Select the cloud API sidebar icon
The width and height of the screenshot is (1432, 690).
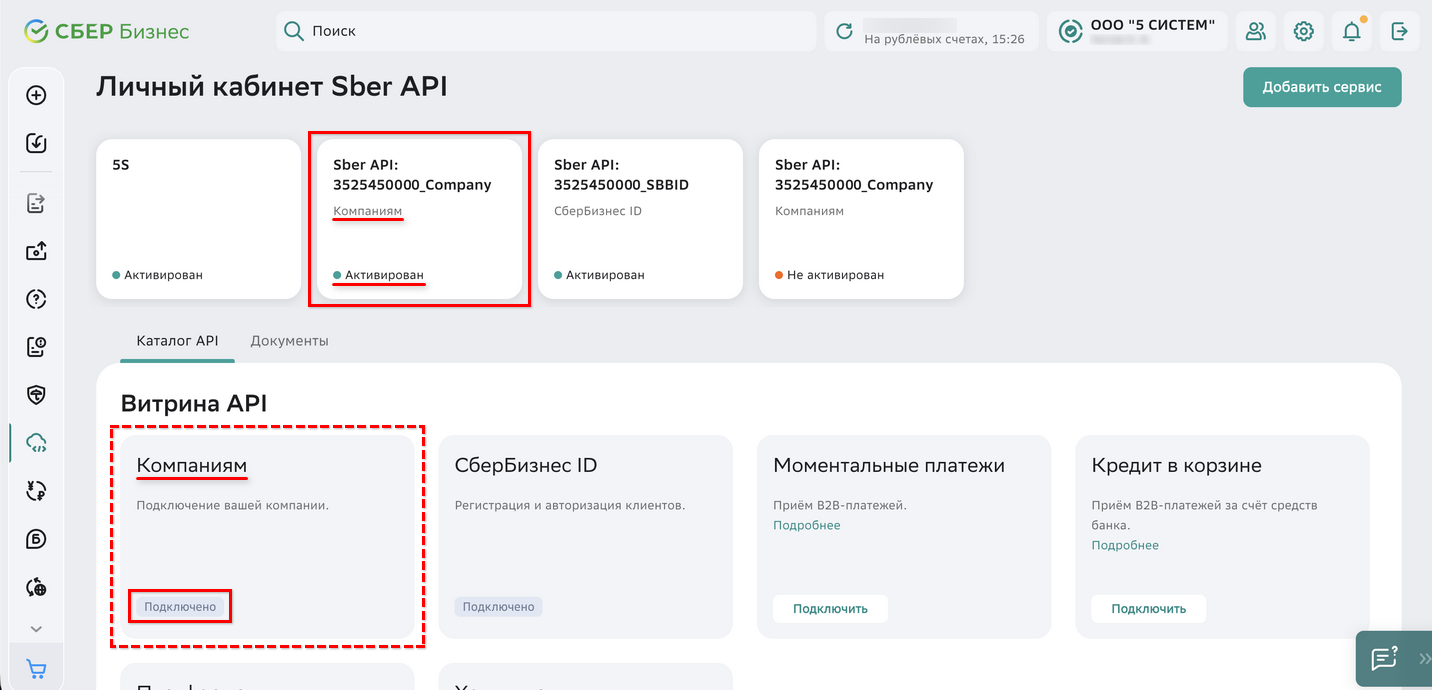point(36,443)
